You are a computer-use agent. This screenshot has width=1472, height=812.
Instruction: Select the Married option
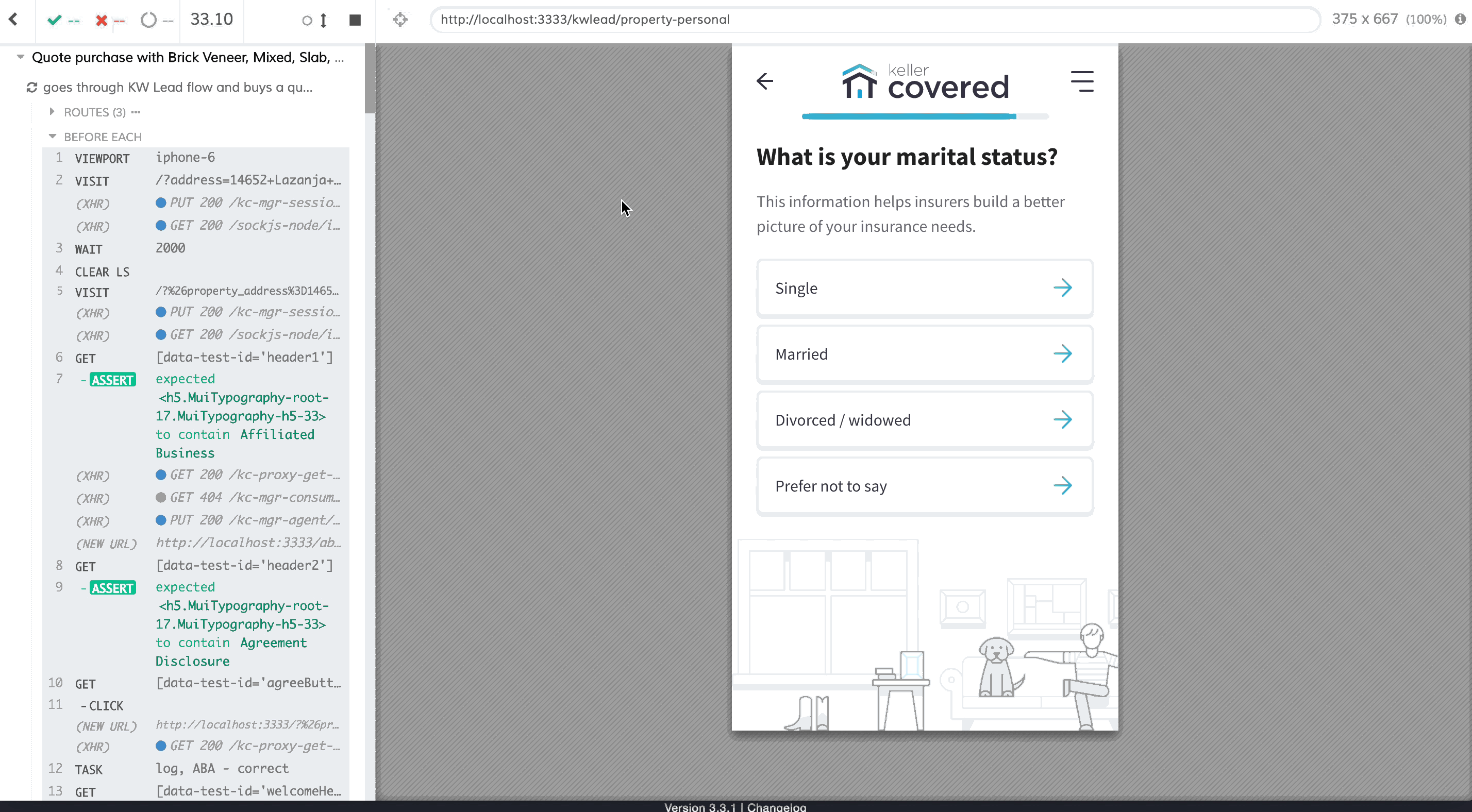(x=924, y=354)
